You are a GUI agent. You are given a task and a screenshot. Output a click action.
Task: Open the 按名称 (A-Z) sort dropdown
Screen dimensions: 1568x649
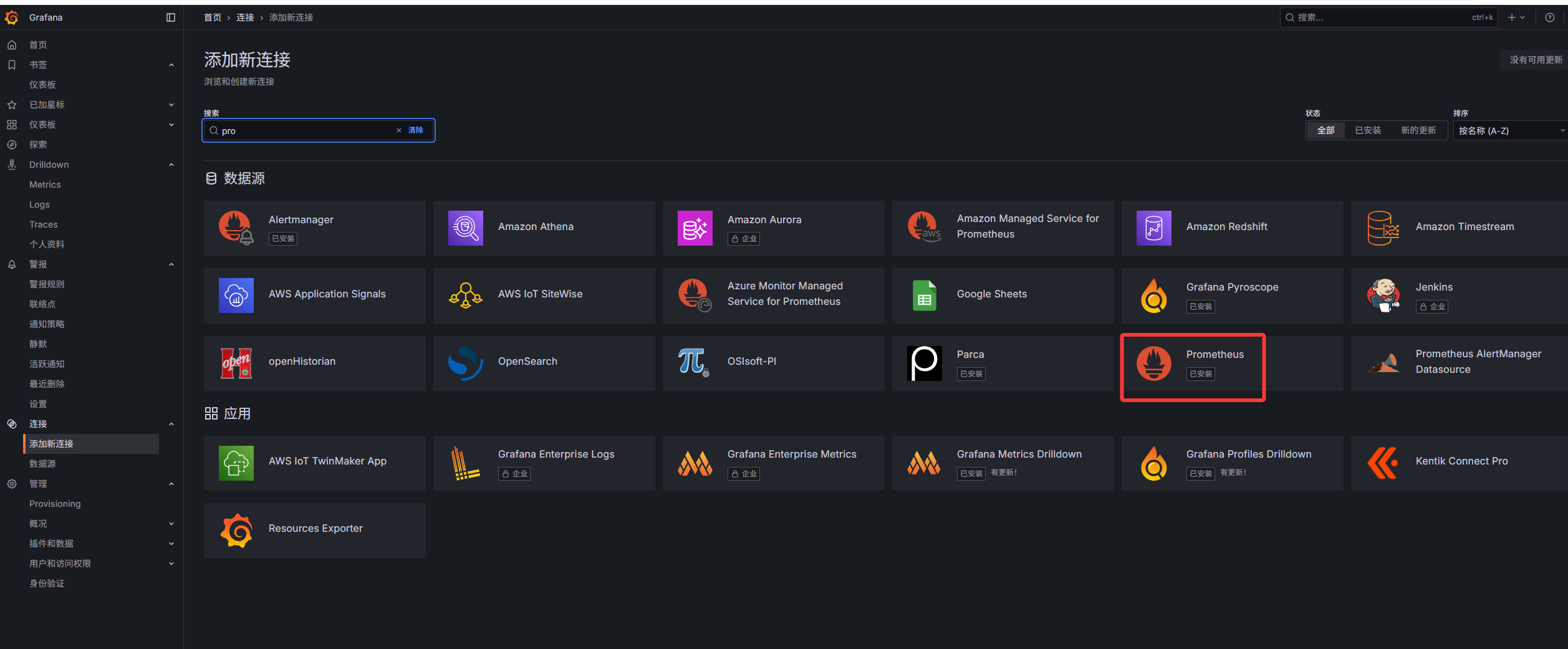tap(1510, 130)
